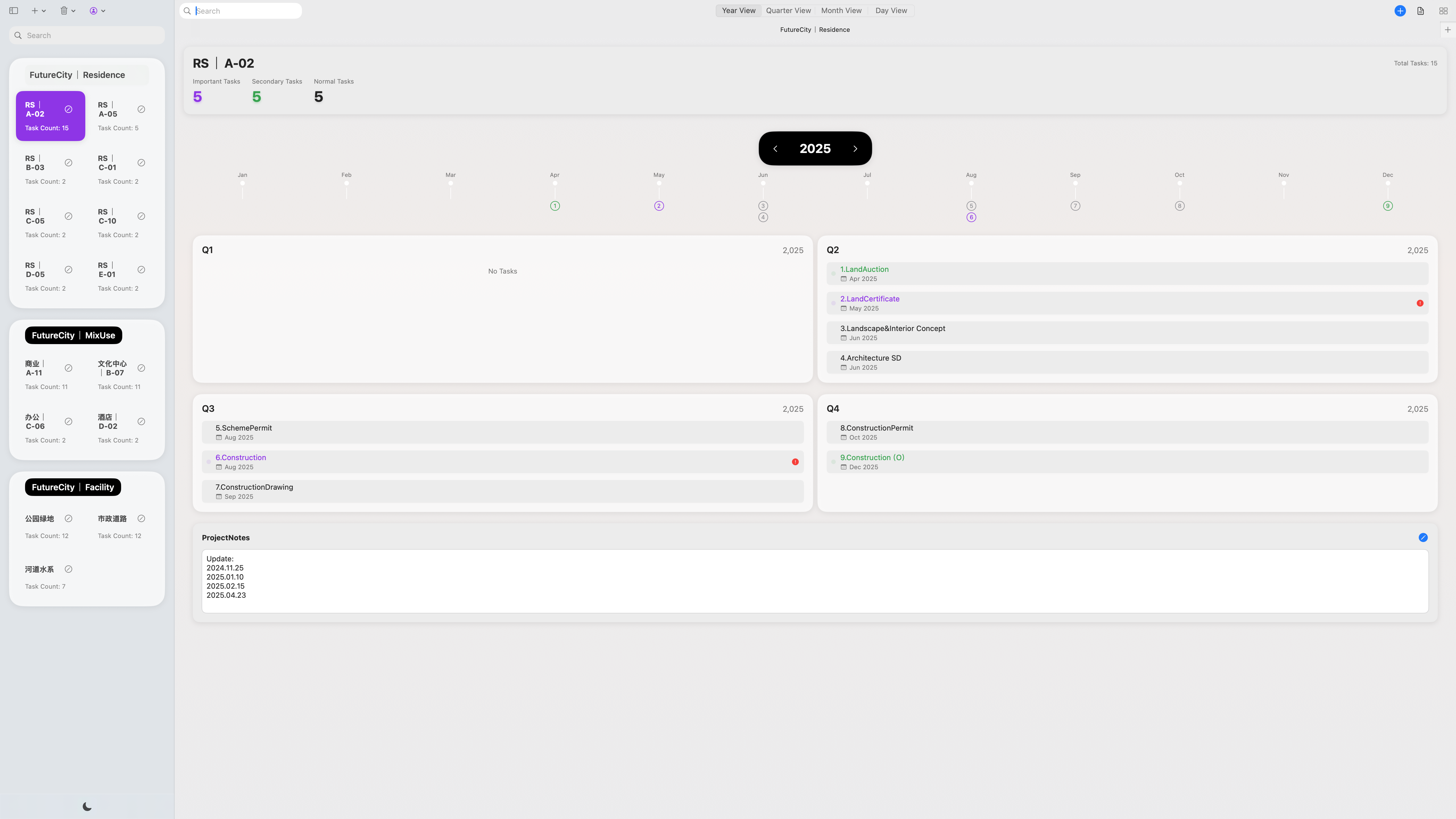Open the document notes icon top right

(x=1420, y=11)
